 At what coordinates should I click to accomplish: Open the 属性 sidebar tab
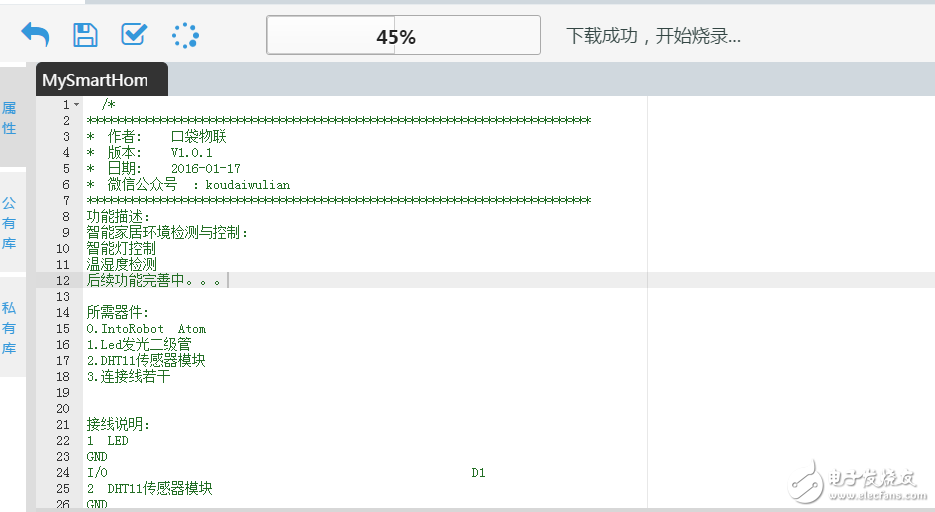[x=9, y=118]
